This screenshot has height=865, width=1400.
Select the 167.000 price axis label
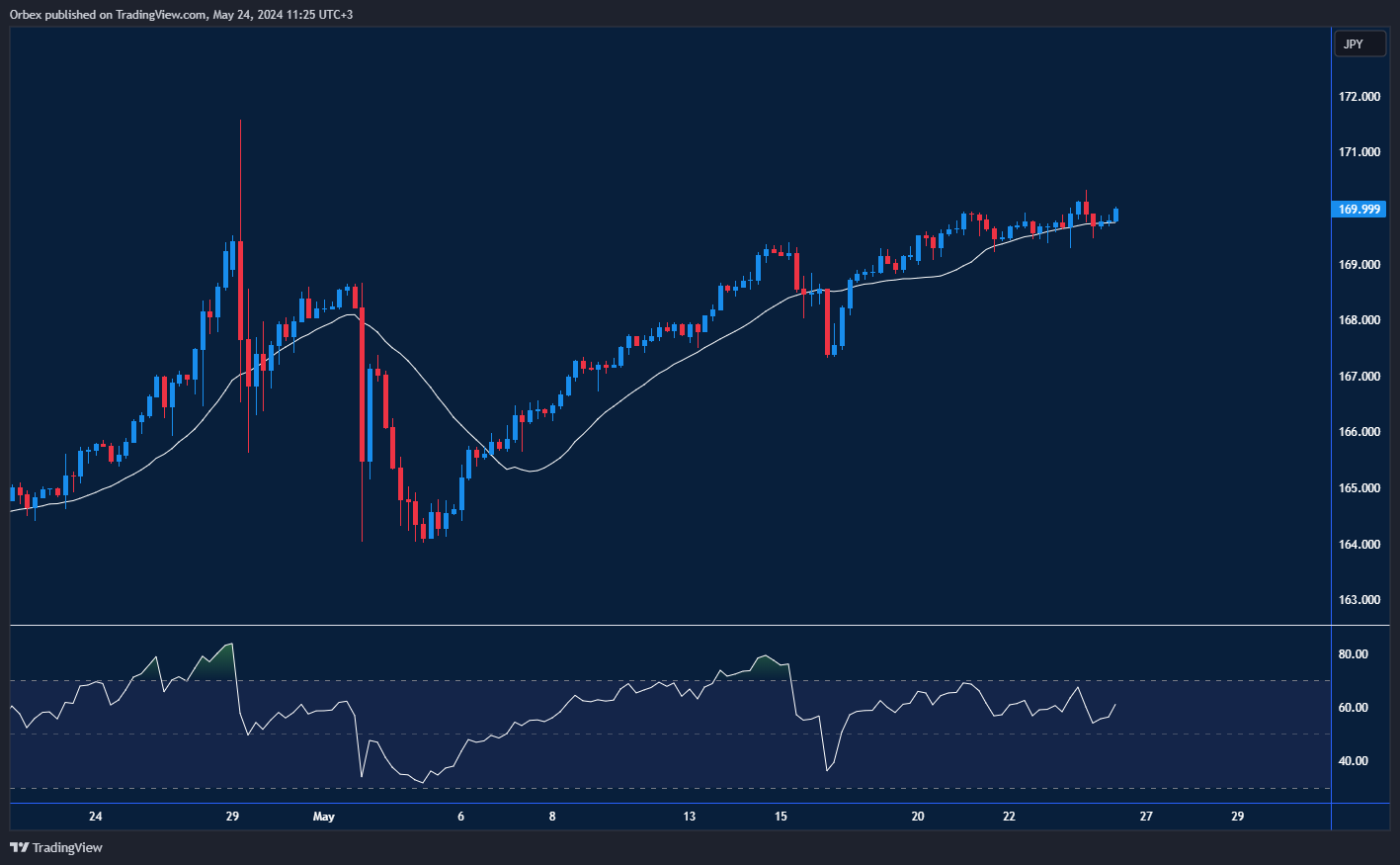pos(1359,377)
